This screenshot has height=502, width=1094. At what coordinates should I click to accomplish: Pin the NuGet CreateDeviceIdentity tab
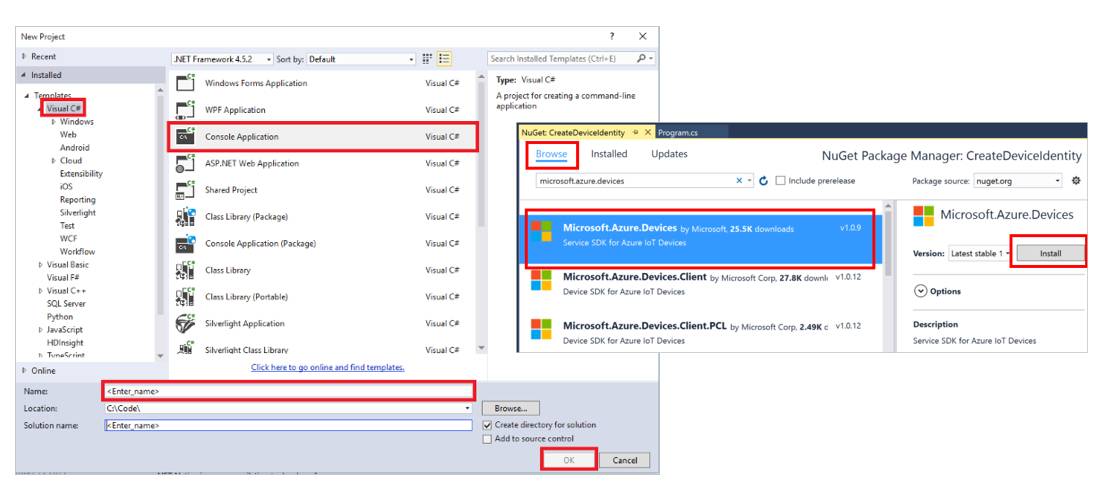(636, 132)
